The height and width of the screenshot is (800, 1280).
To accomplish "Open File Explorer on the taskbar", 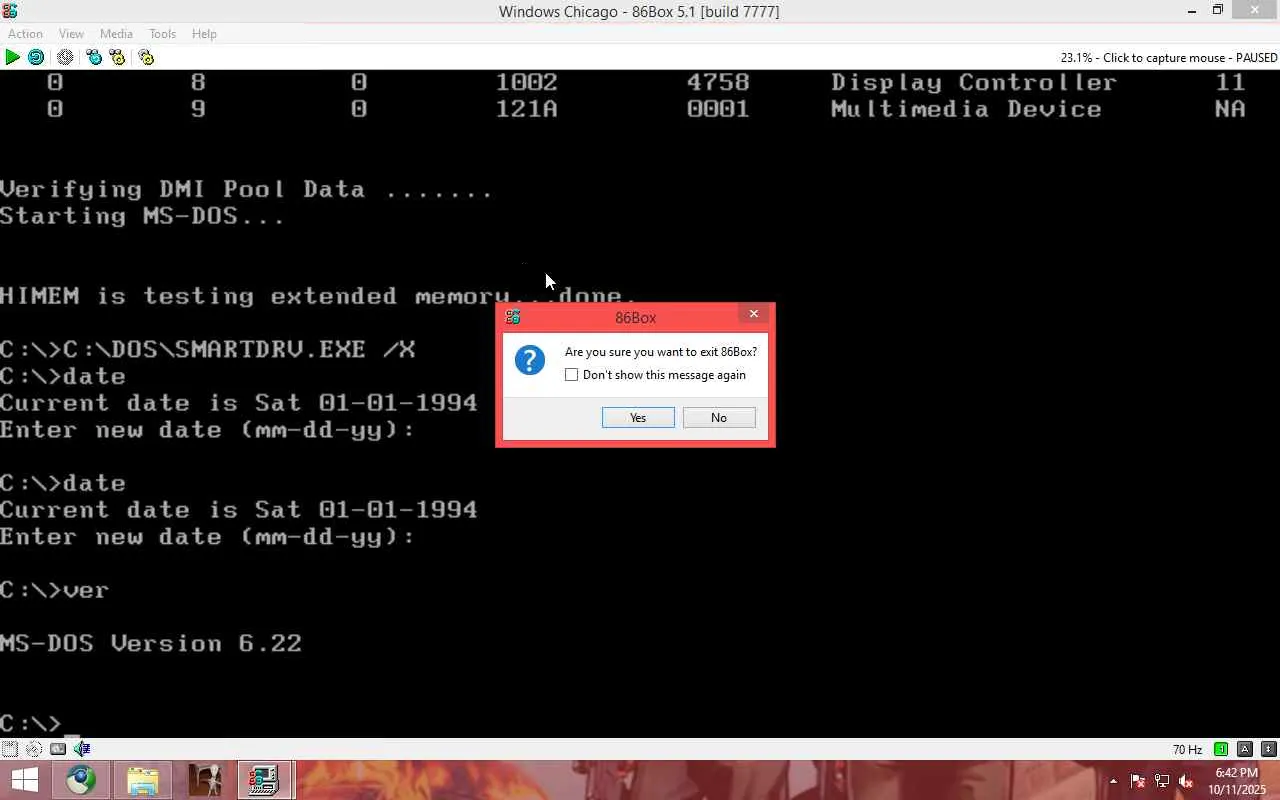I will tap(143, 780).
